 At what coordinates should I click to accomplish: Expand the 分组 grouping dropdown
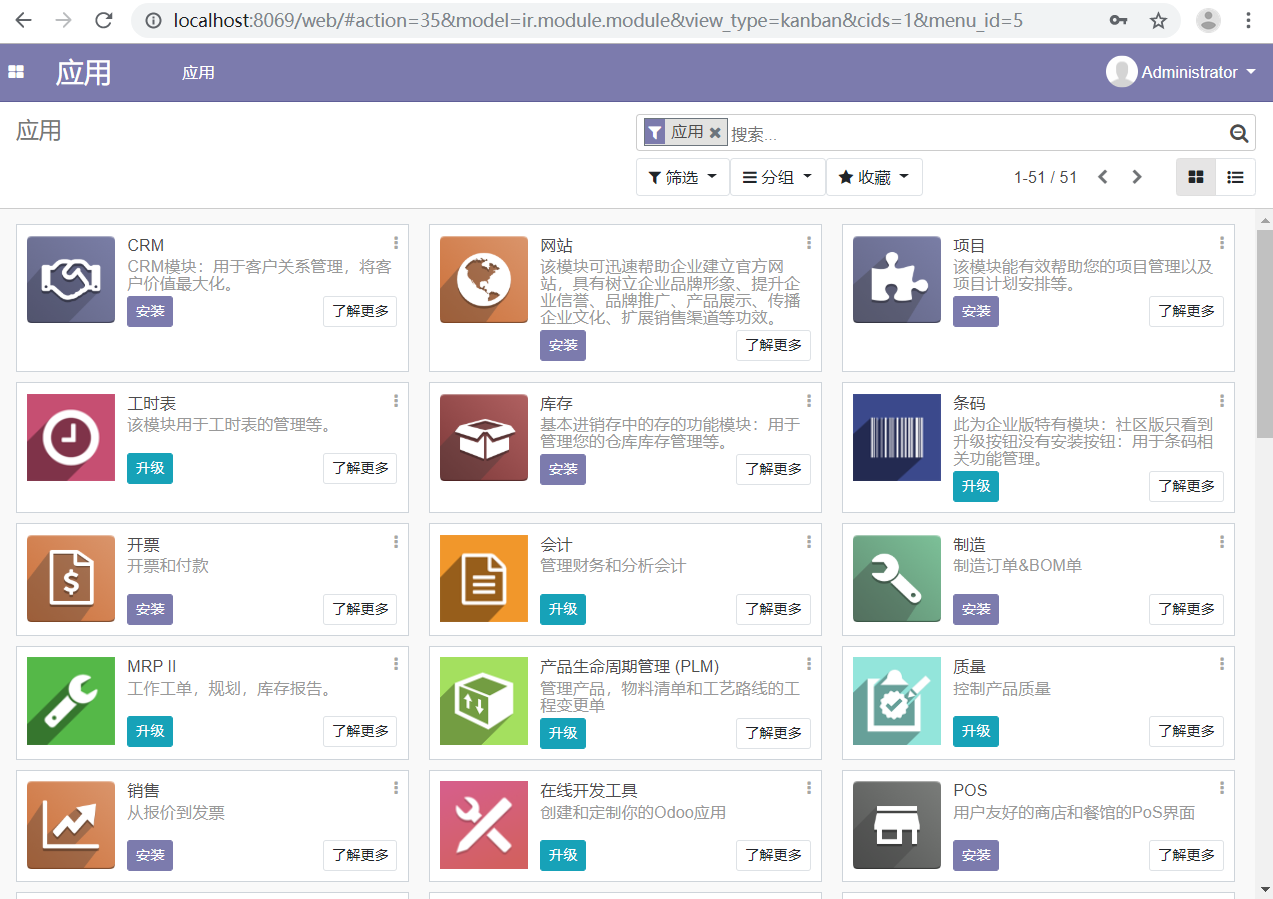777,177
